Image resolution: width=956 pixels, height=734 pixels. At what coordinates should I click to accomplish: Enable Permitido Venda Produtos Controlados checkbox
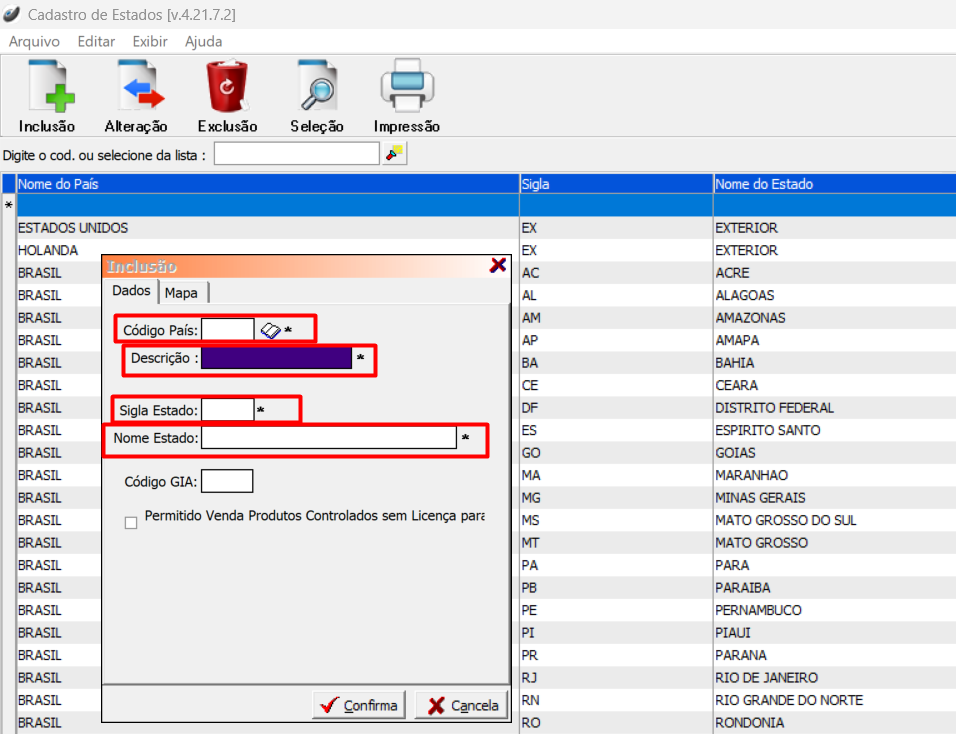(x=131, y=523)
